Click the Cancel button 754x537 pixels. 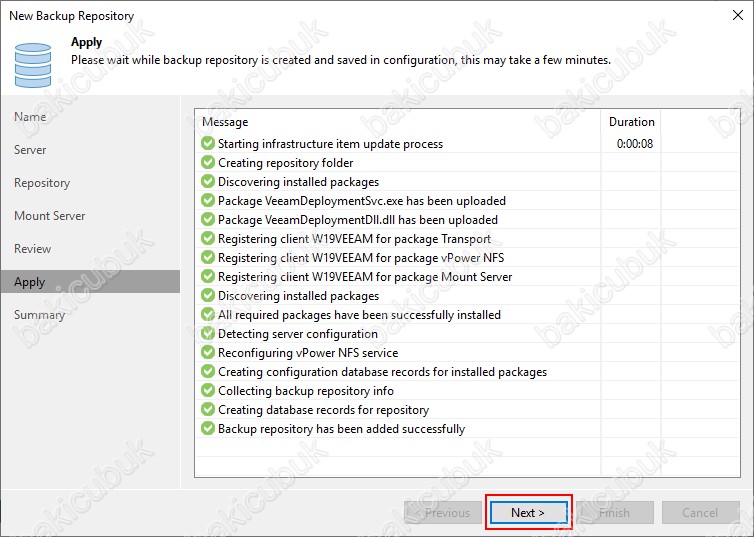pos(700,512)
